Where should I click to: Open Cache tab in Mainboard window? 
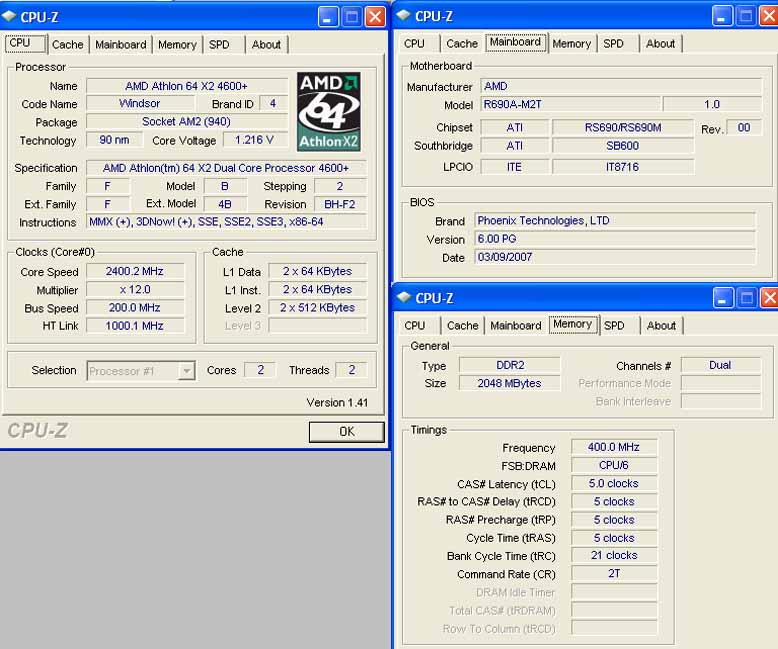pyautogui.click(x=462, y=44)
